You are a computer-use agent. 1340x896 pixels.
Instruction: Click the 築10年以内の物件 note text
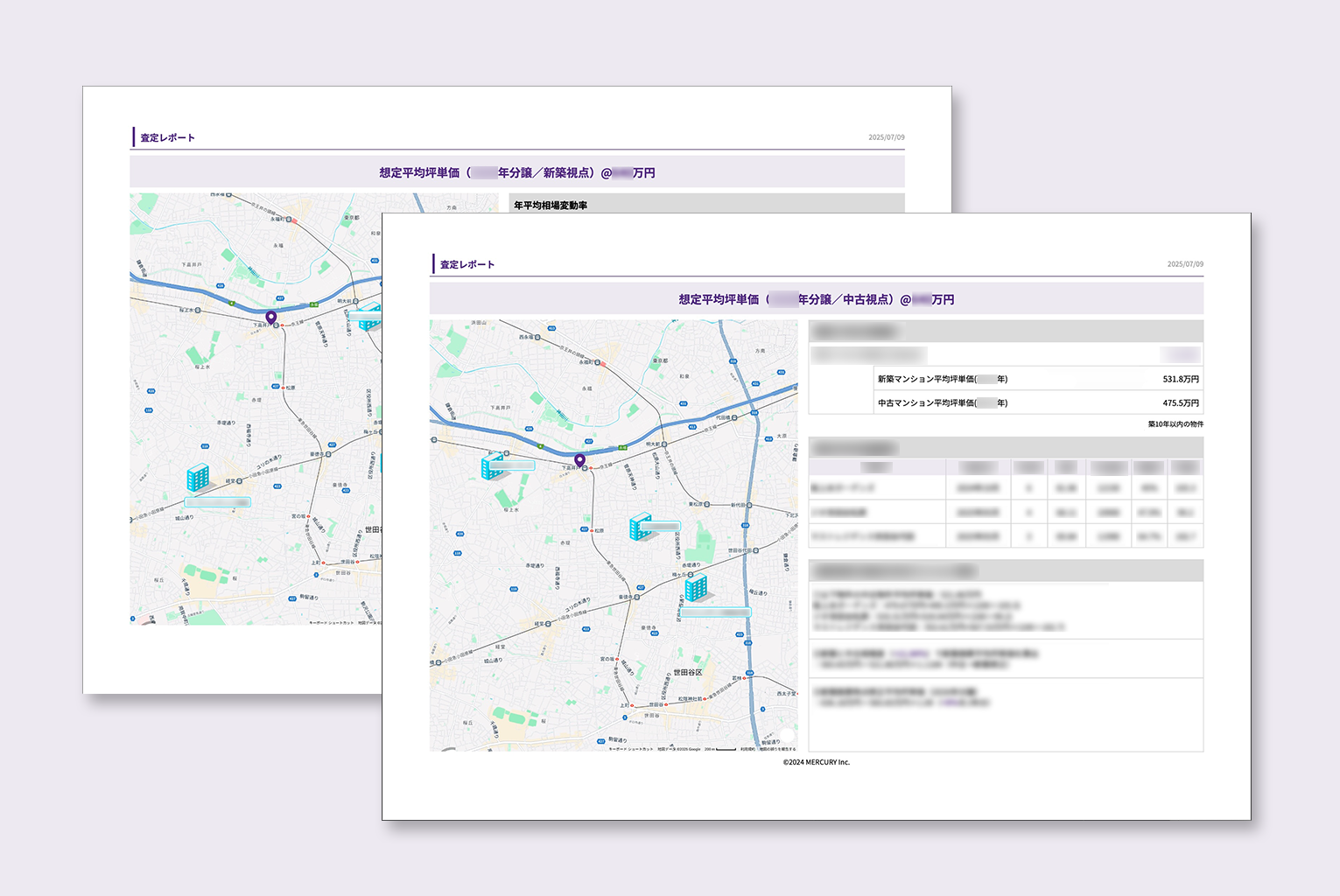[1175, 424]
